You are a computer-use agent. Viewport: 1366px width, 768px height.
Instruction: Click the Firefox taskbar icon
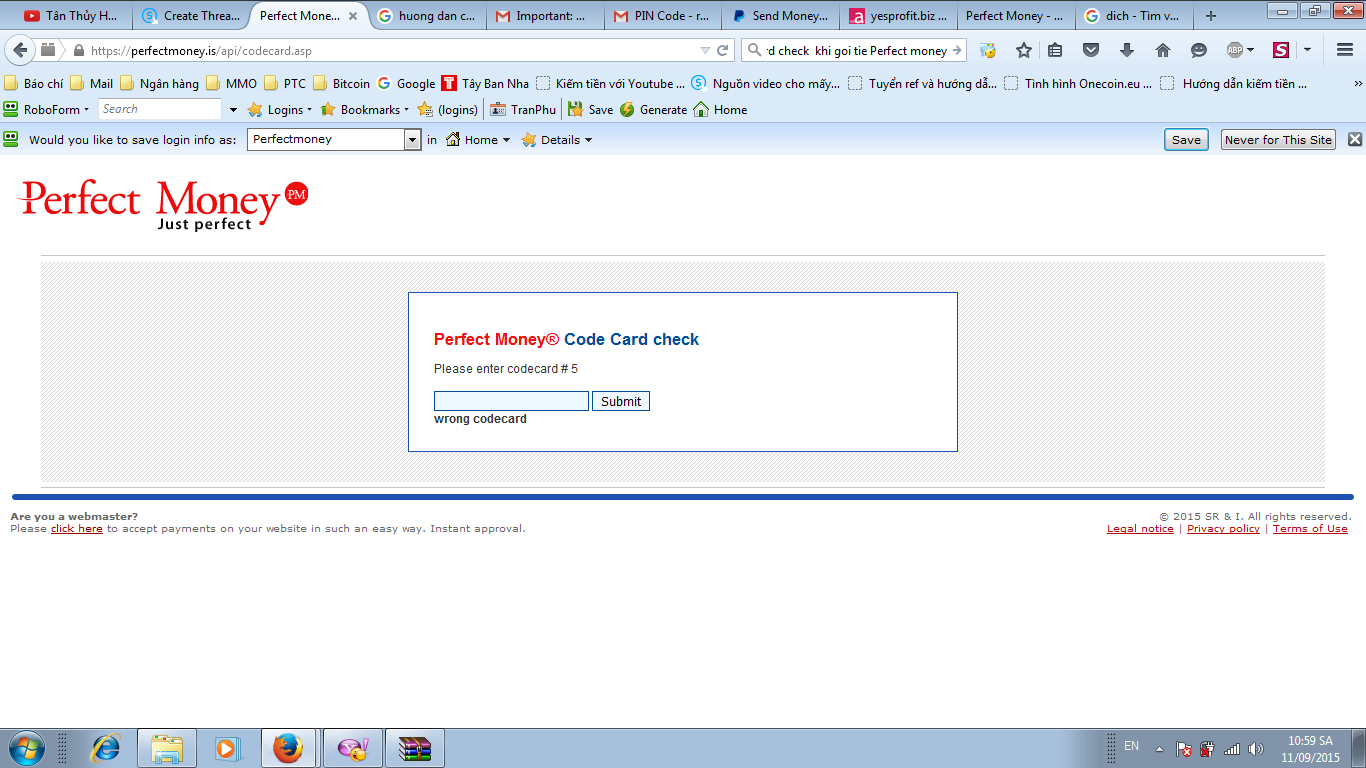(288, 748)
